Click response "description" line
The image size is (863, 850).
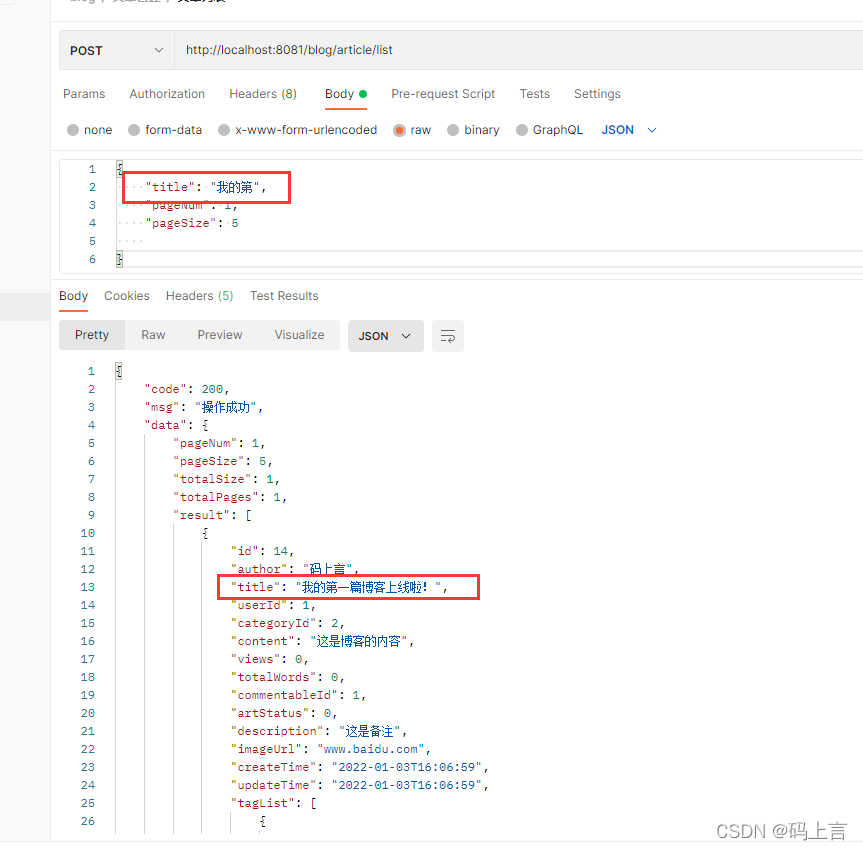coord(319,732)
